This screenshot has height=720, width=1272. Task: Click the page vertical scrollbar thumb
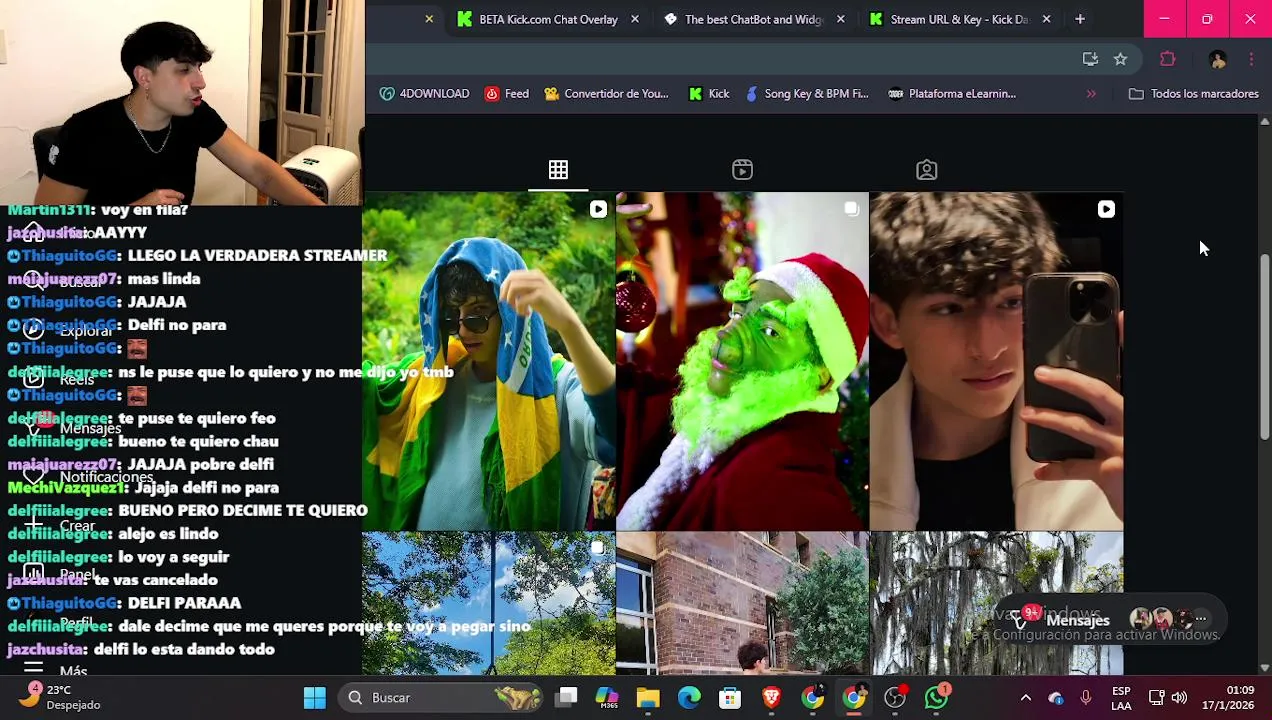point(1265,347)
